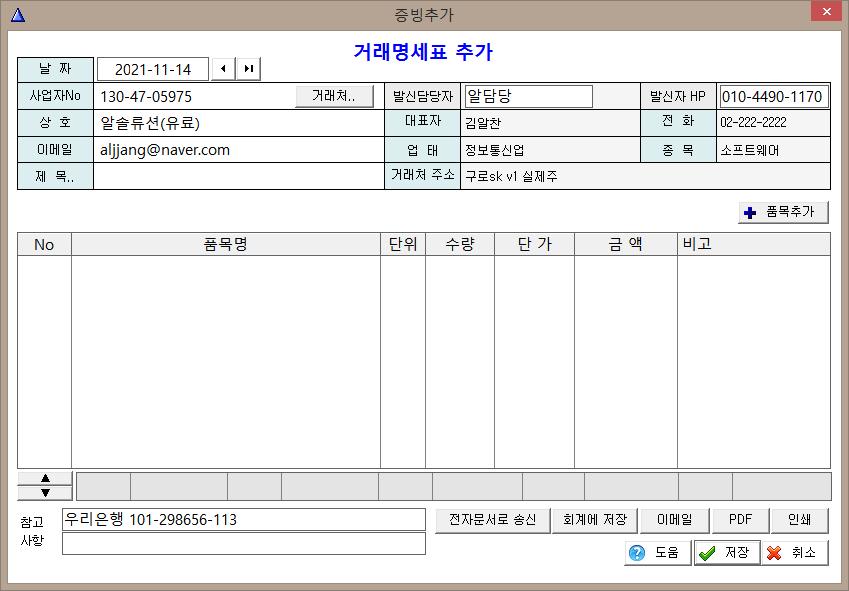Click the 발신자 HP phone number field
The width and height of the screenshot is (849, 591).
pyautogui.click(x=774, y=96)
